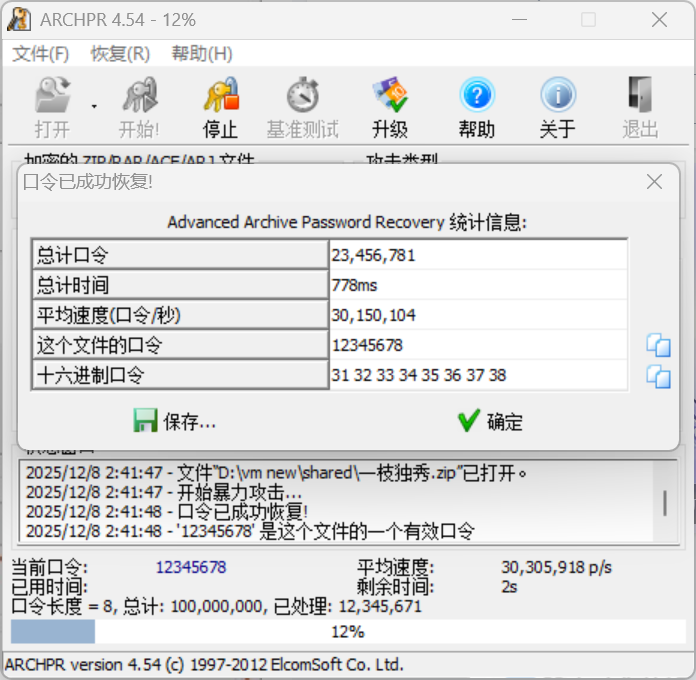Click the 升级 (Upgrade) toolbar icon
The width and height of the screenshot is (696, 680).
(x=389, y=97)
